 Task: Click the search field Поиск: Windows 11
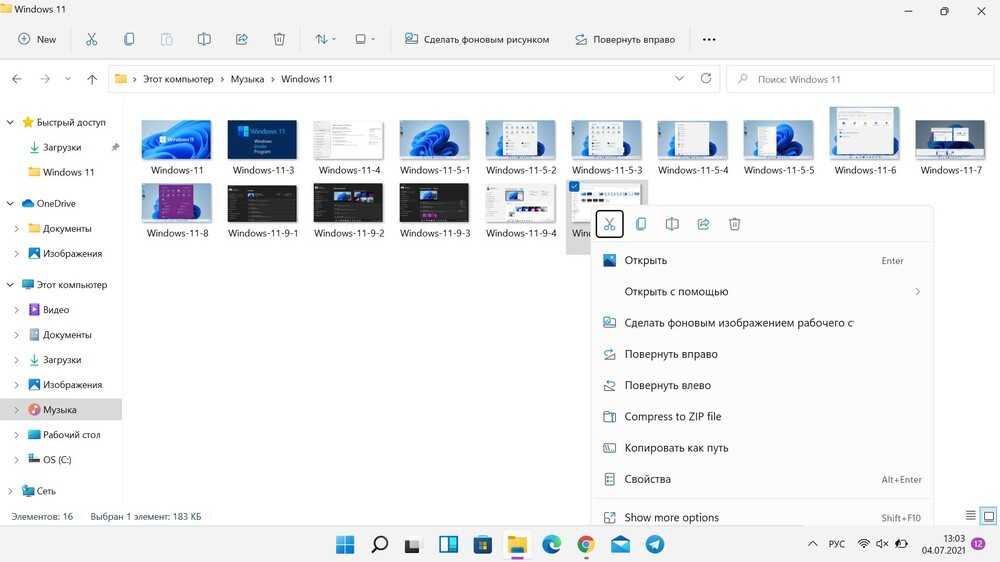pos(860,79)
